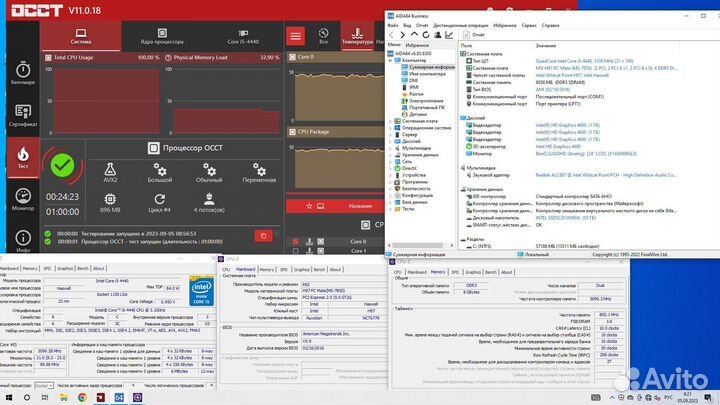The image size is (720, 405).
Task: Click the 4 поток(ов) threads option
Action: [209, 203]
